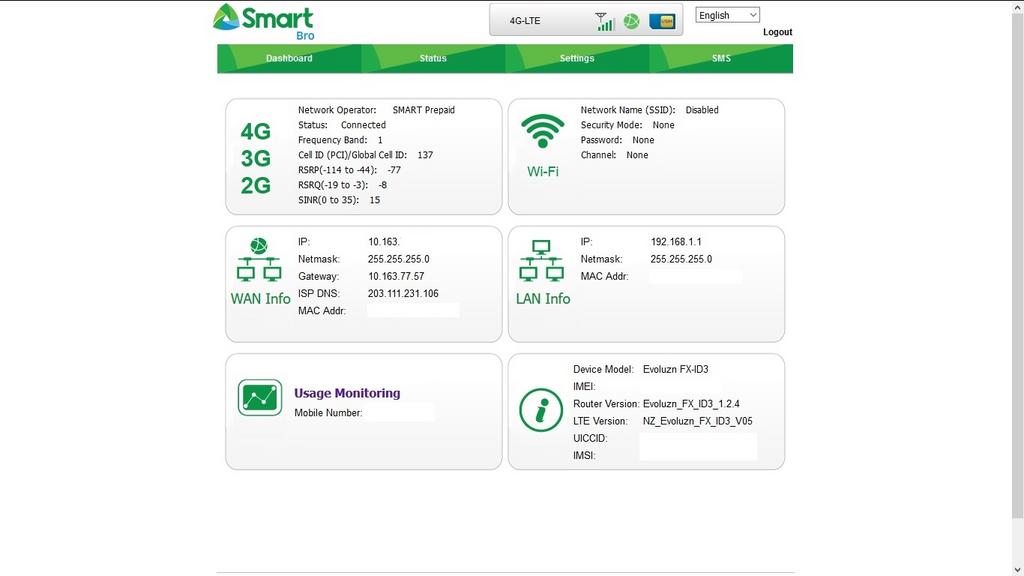Click the Cell ID value '137'
Image resolution: width=1024 pixels, height=576 pixels.
(425, 155)
